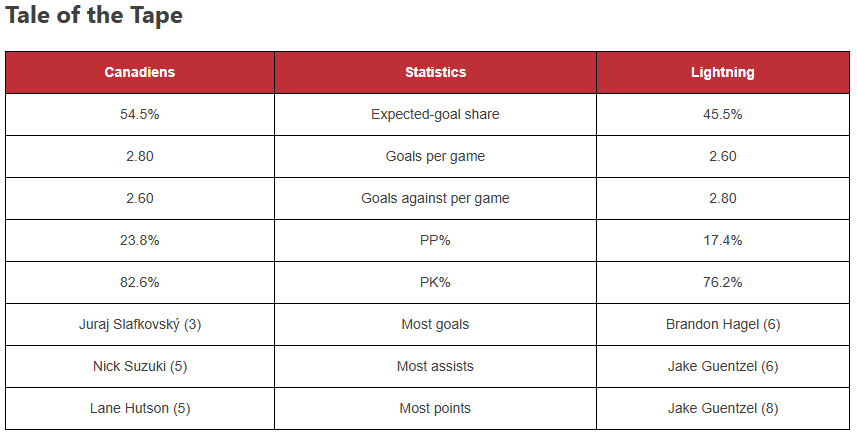This screenshot has width=857, height=432.
Task: Click the Lightning 45.5% cell
Action: [x=723, y=114]
